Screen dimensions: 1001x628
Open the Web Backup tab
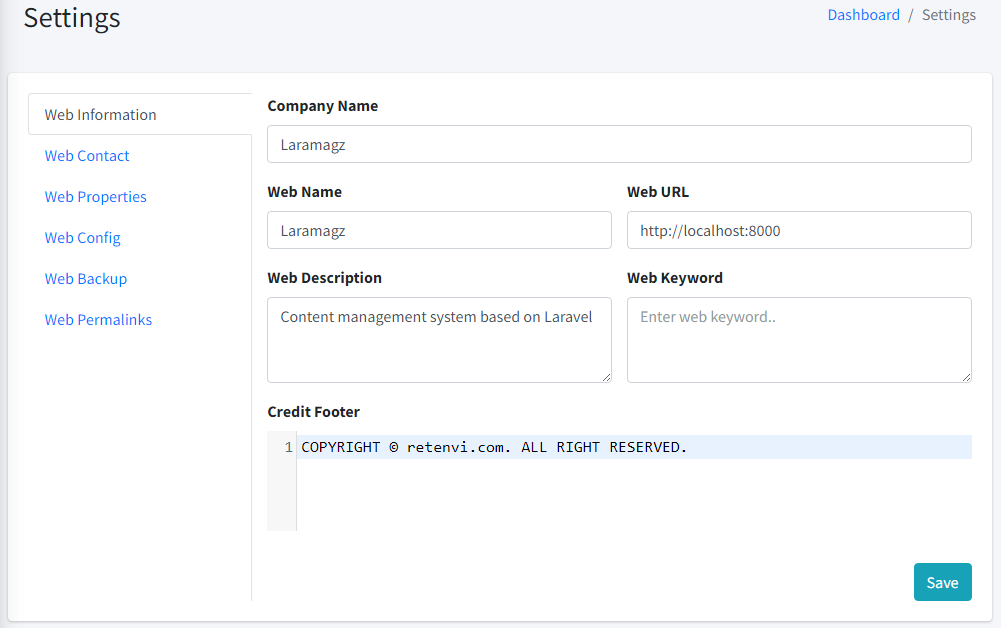[x=86, y=279]
